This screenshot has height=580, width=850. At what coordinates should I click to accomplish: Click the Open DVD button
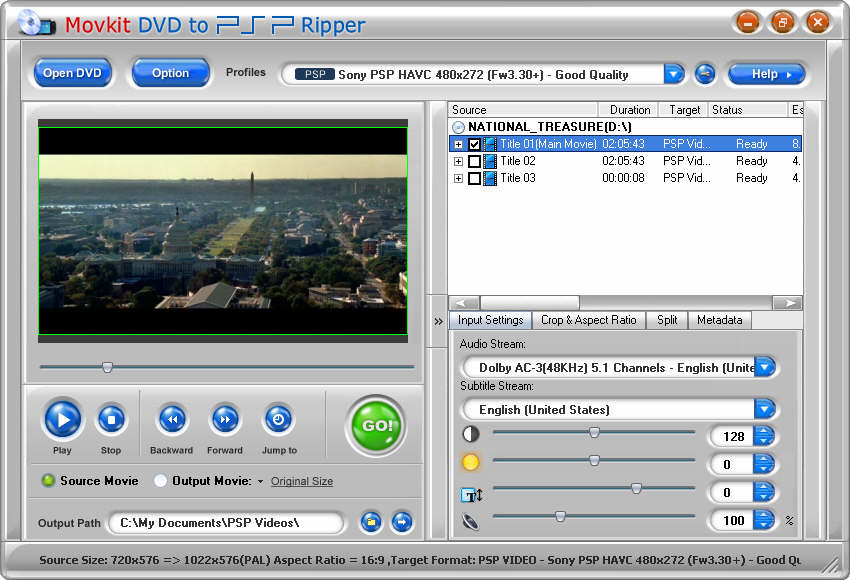72,73
